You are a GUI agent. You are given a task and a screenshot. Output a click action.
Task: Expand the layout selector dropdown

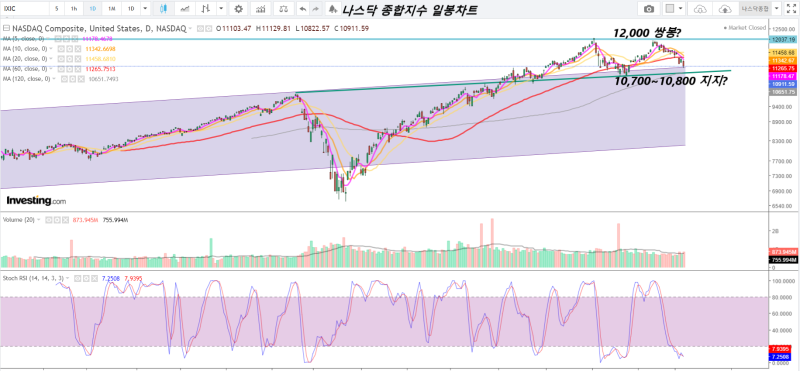[x=681, y=9]
